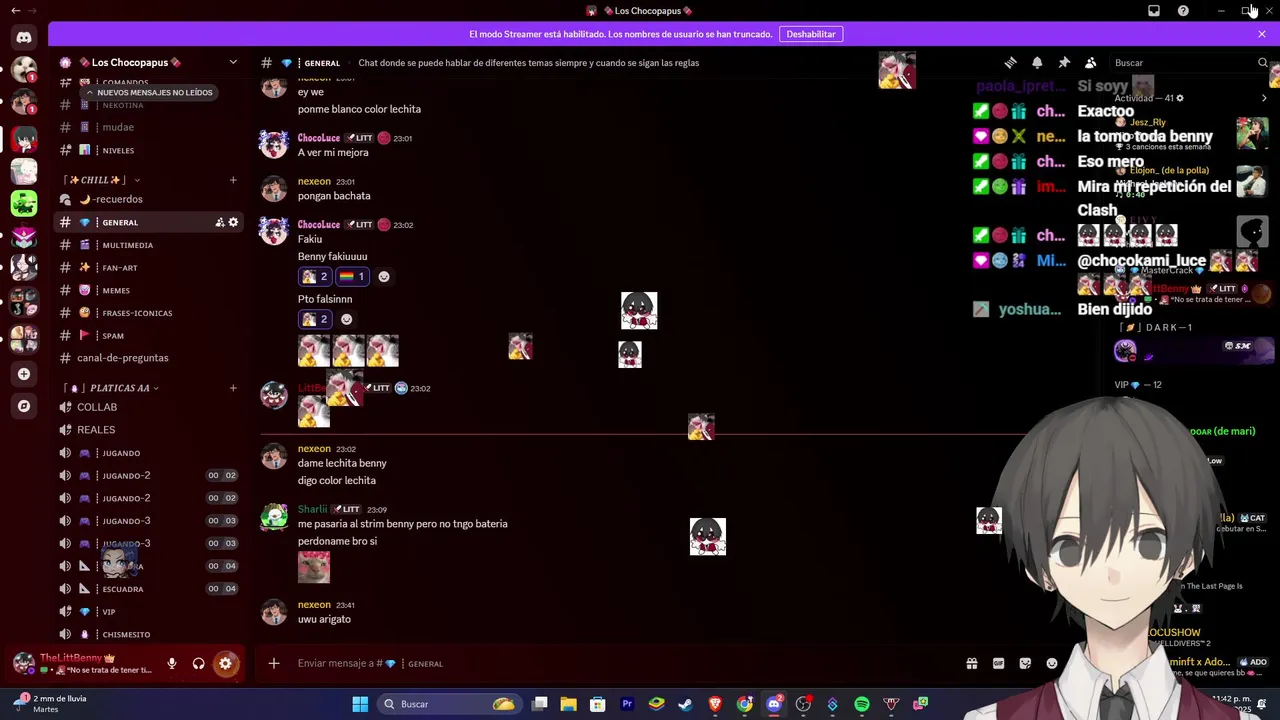Image resolution: width=1280 pixels, height=720 pixels.
Task: Dismiss the Streamer mode banner
Action: [1262, 34]
